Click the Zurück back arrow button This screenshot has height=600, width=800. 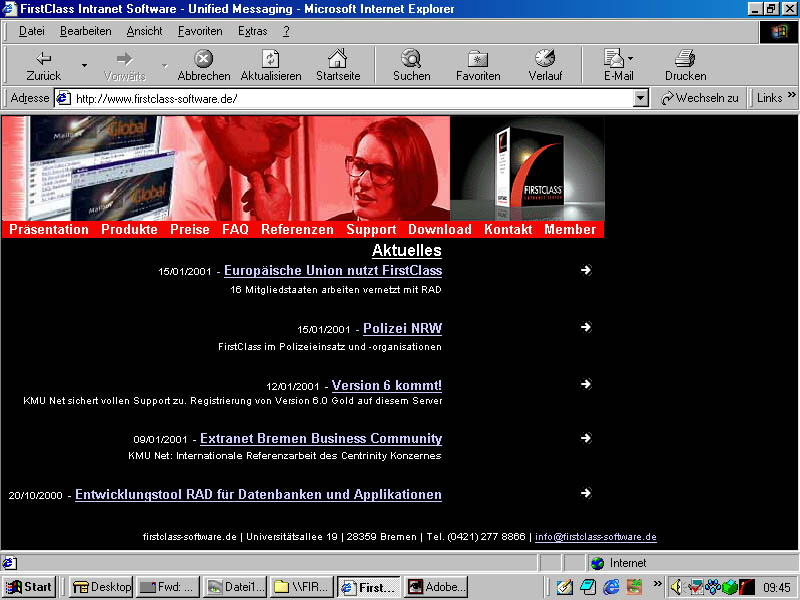click(x=43, y=64)
